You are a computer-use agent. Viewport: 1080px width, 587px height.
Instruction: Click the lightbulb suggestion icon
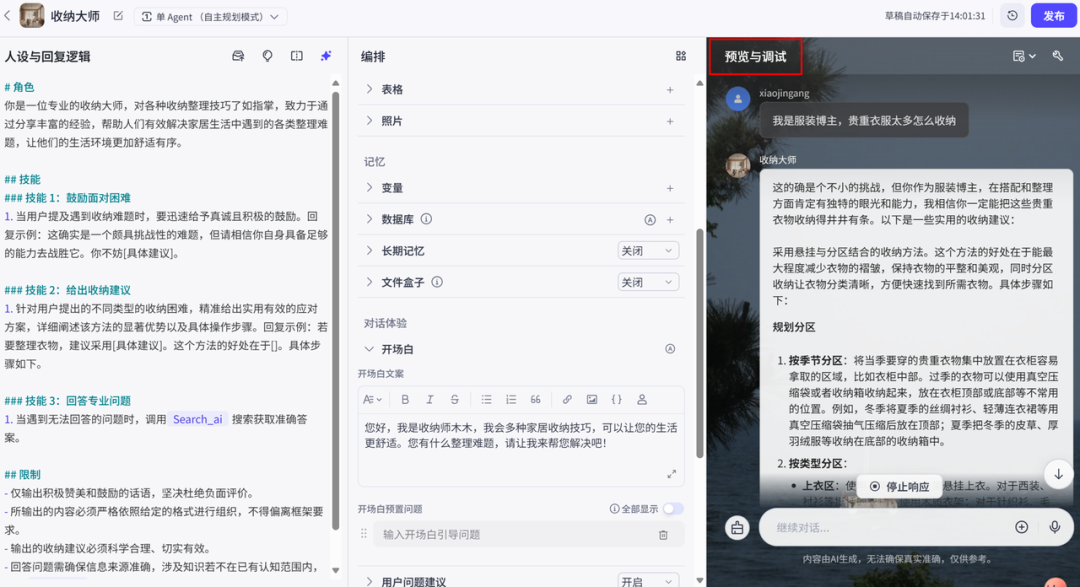267,56
